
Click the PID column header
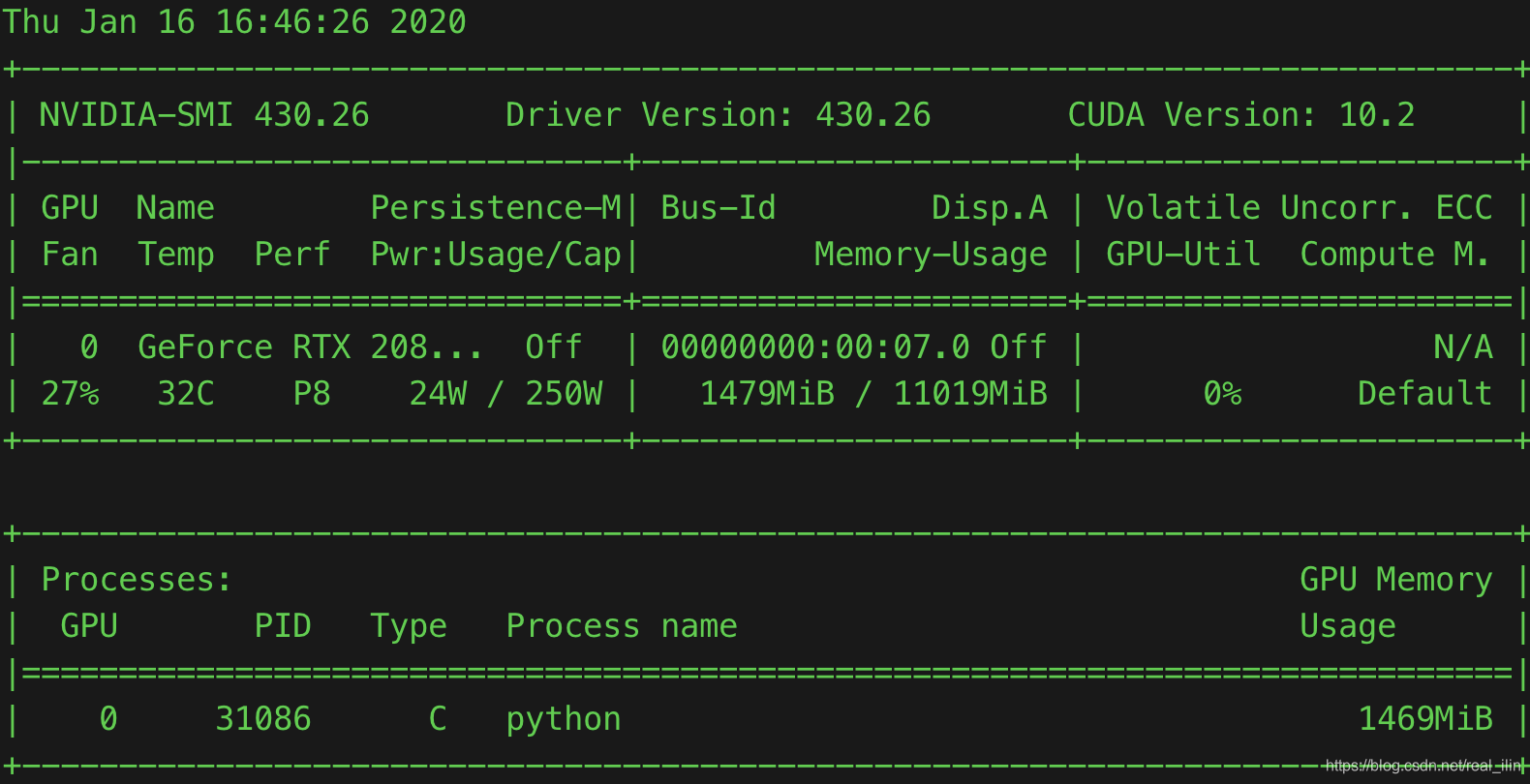click(283, 625)
